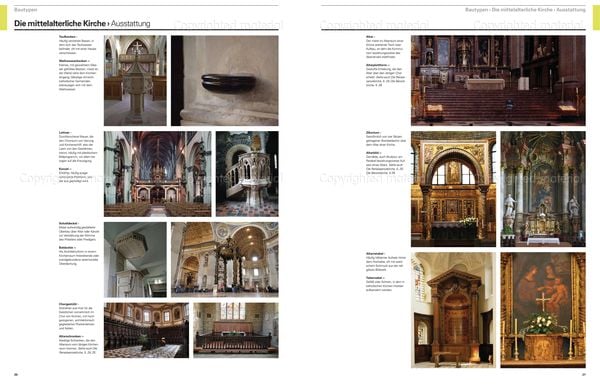Open the dark holy water stoup photo

click(225, 81)
